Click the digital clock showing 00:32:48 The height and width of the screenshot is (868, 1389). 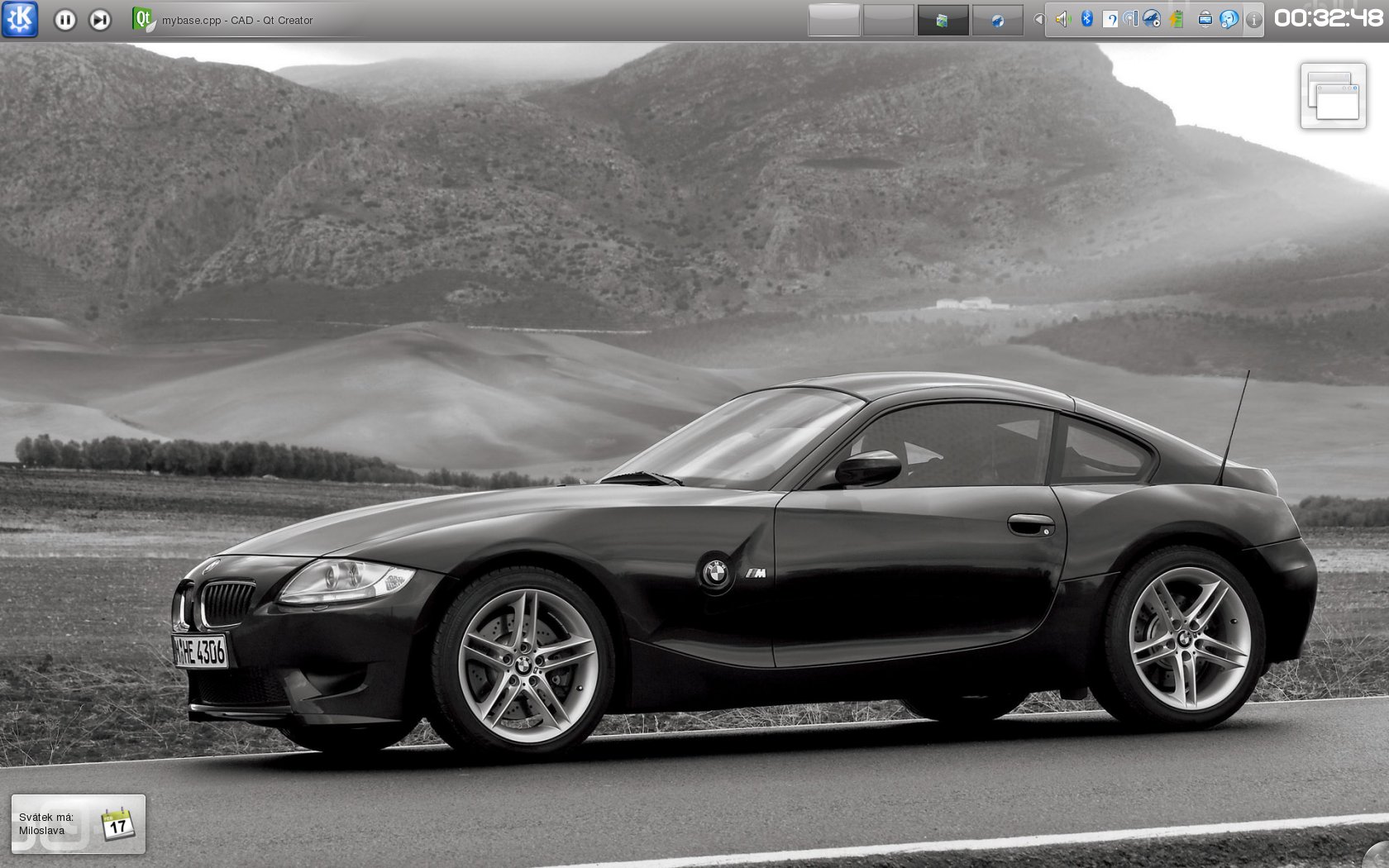1328,19
